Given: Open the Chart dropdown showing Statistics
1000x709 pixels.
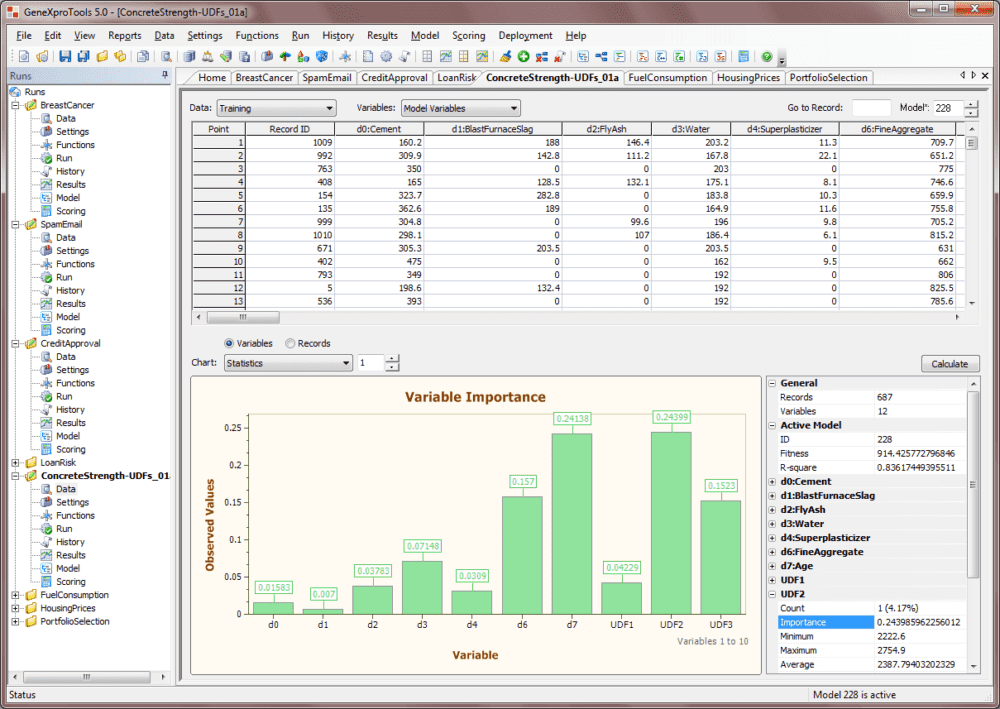Looking at the screenshot, I should point(288,363).
